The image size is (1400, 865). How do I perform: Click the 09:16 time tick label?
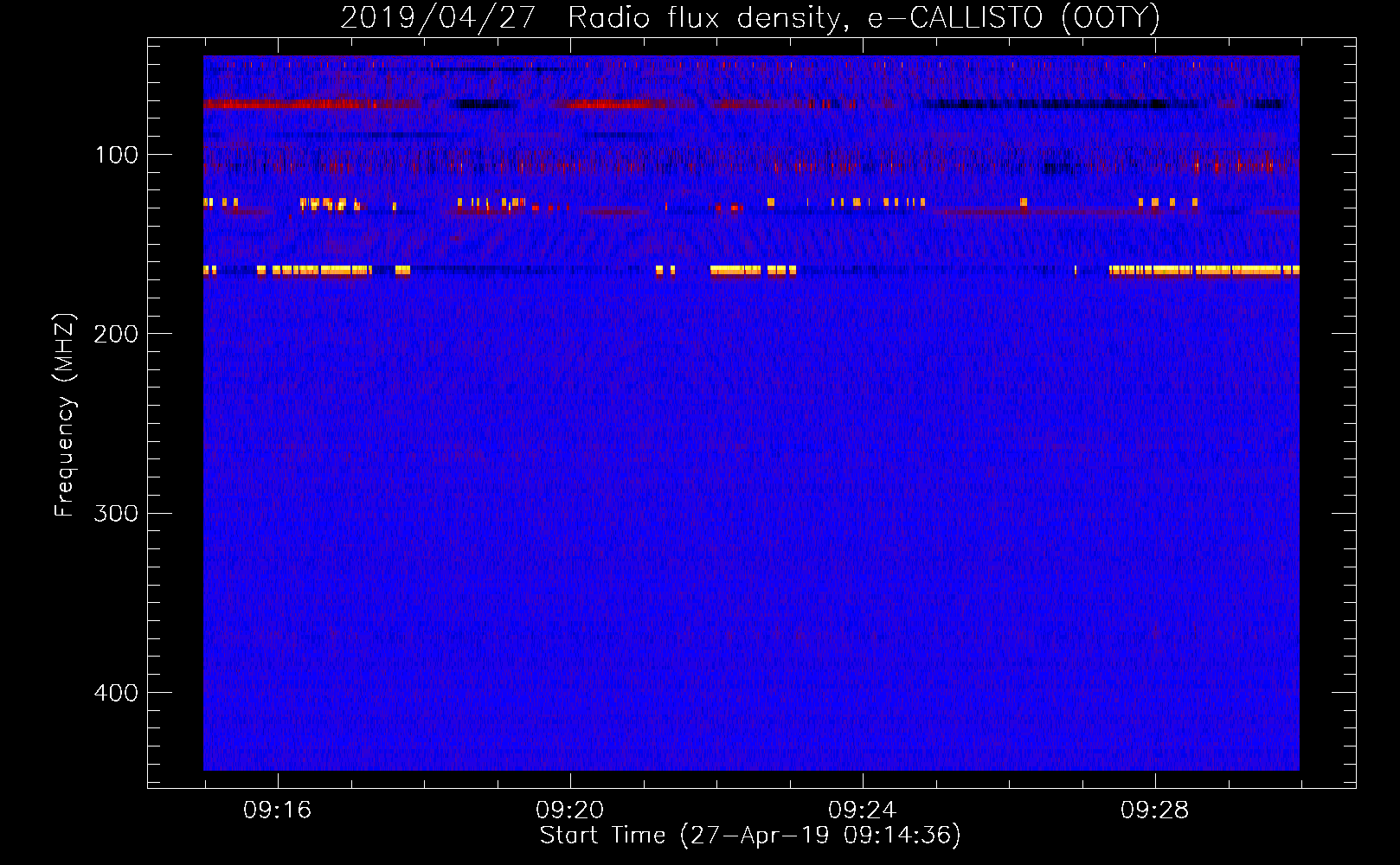pos(277,810)
